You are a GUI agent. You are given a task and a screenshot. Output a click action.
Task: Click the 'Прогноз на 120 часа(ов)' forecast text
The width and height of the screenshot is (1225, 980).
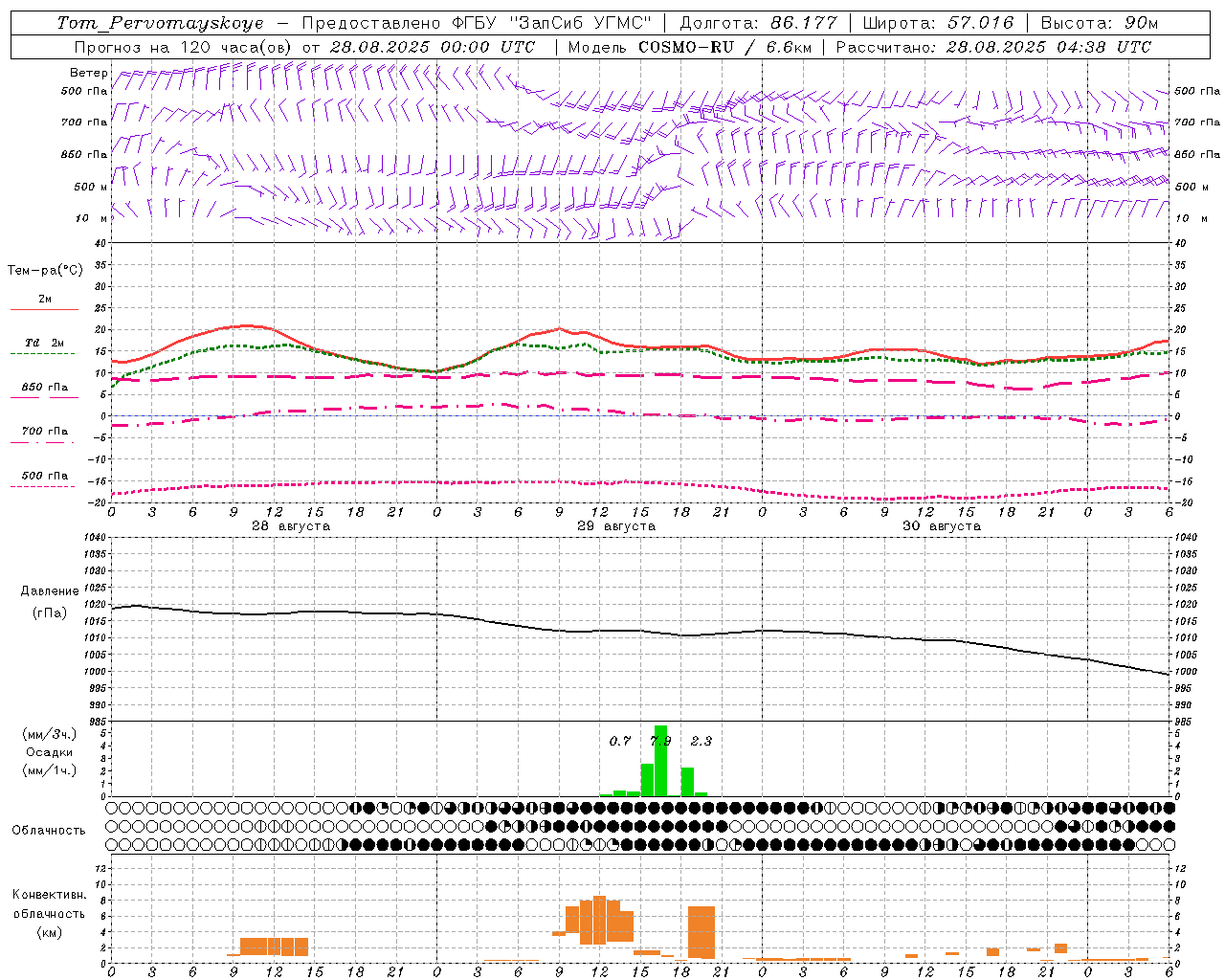click(184, 47)
